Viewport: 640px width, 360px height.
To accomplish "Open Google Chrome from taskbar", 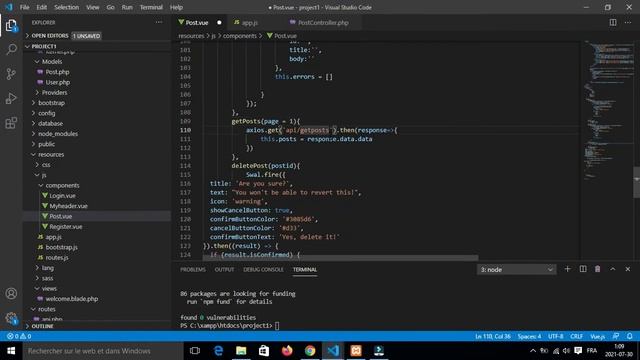I will 310,351.
